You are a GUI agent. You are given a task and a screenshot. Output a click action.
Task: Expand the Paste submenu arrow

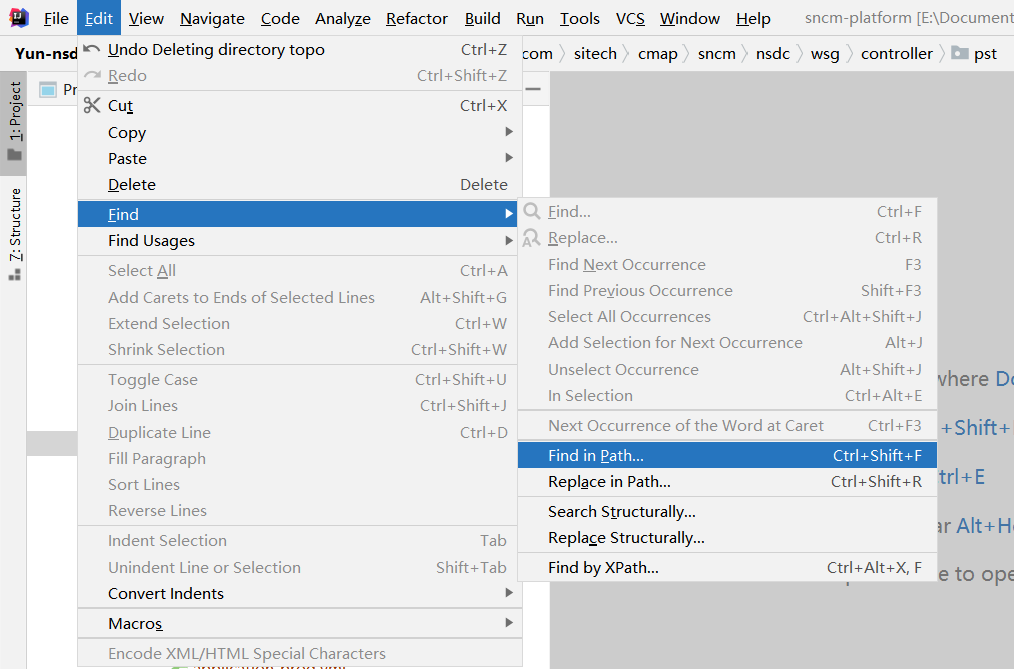[509, 158]
